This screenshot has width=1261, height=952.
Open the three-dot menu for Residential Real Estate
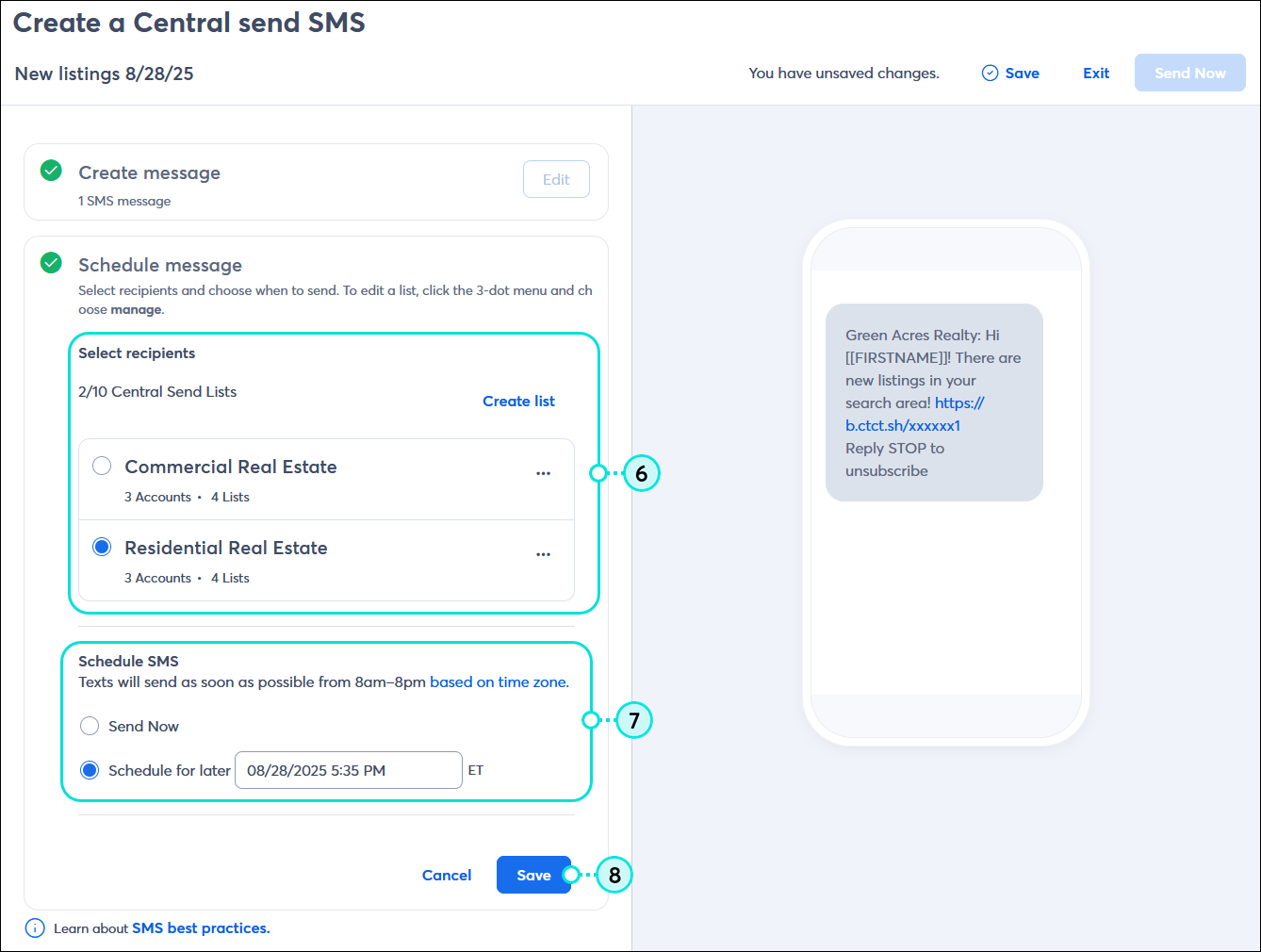(x=544, y=554)
